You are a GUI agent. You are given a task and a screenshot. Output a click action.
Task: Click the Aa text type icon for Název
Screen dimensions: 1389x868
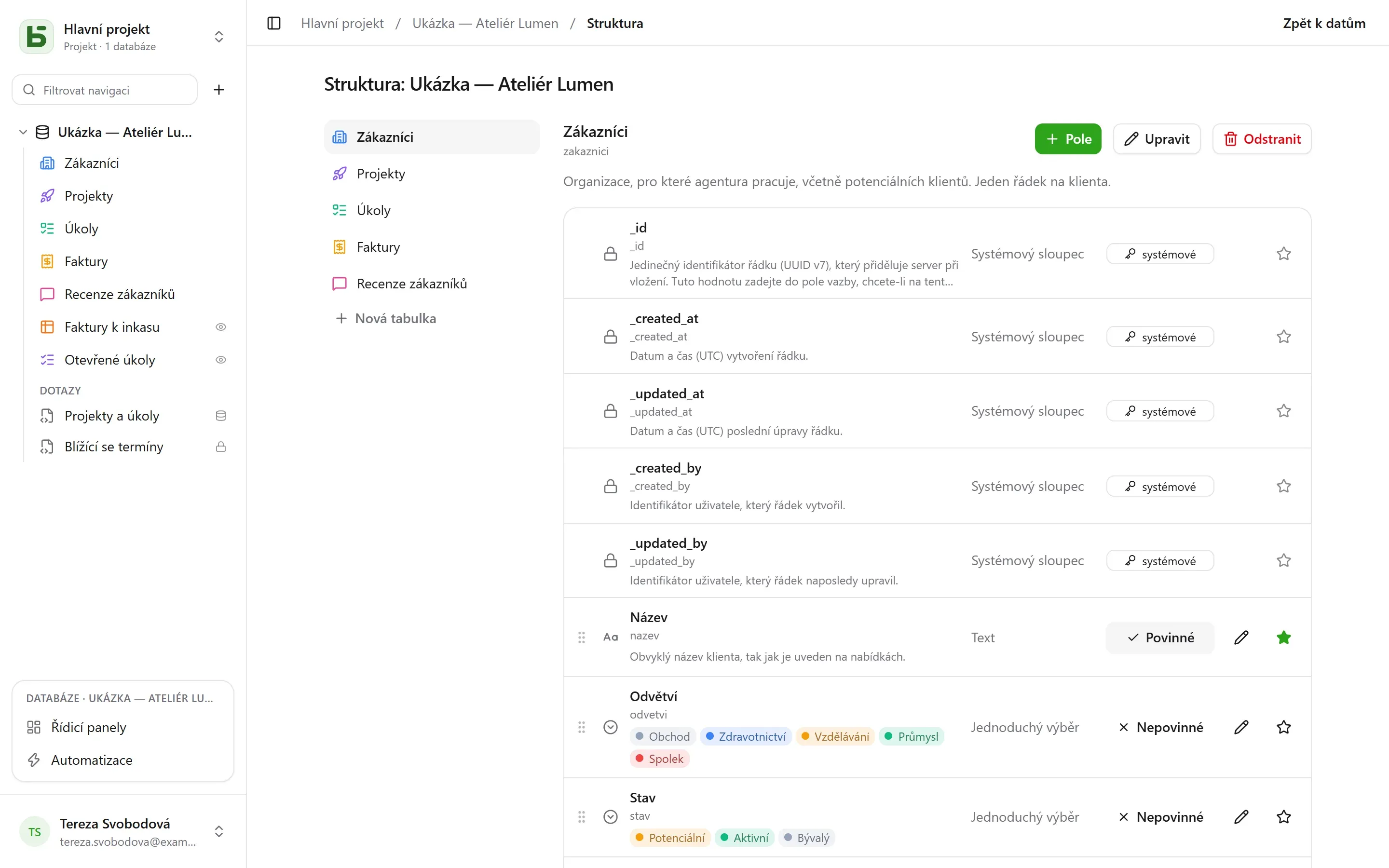611,637
